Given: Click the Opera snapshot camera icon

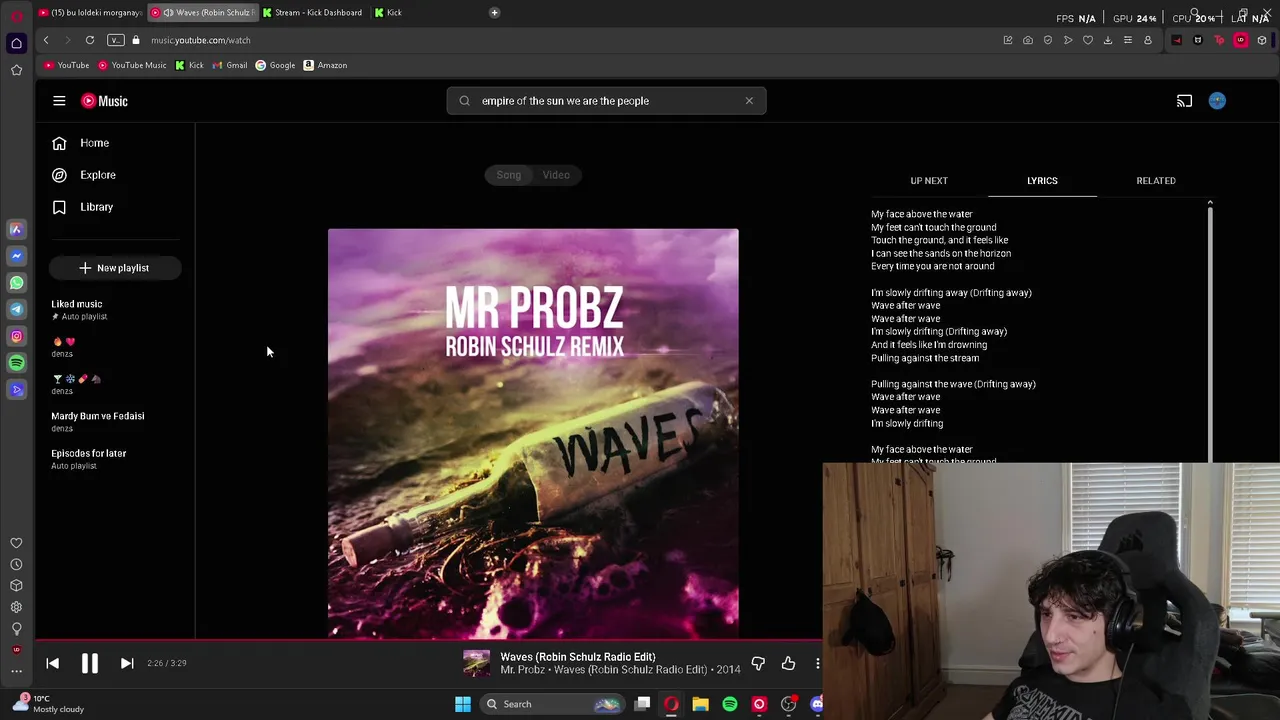Looking at the screenshot, I should pyautogui.click(x=1028, y=40).
